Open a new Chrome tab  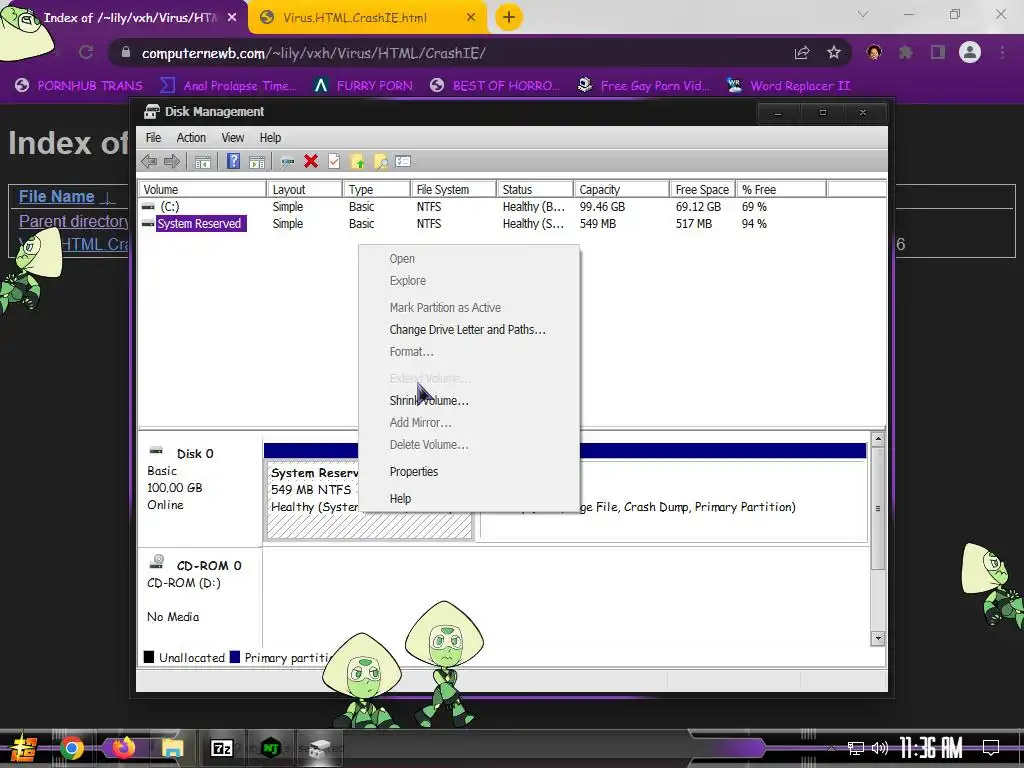point(509,18)
